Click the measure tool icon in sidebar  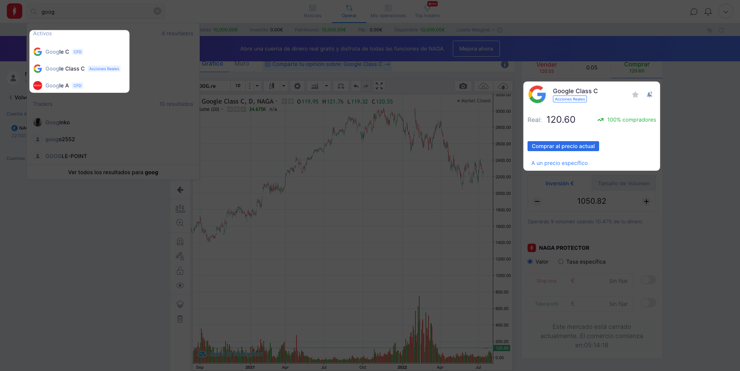(180, 208)
